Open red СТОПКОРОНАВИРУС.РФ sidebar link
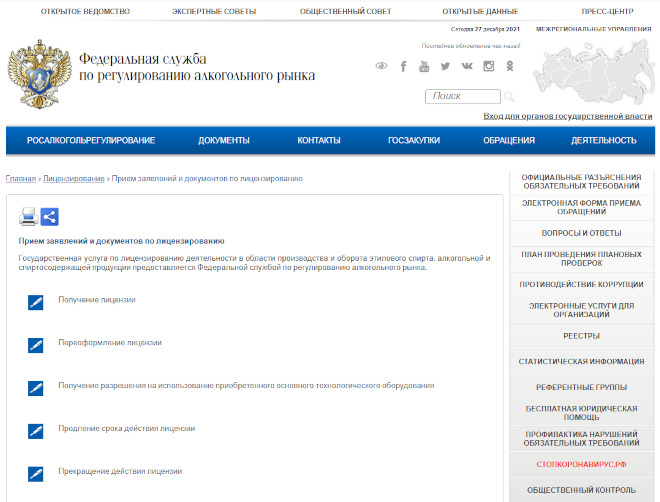Viewport: 660px width, 502px height. [581, 465]
